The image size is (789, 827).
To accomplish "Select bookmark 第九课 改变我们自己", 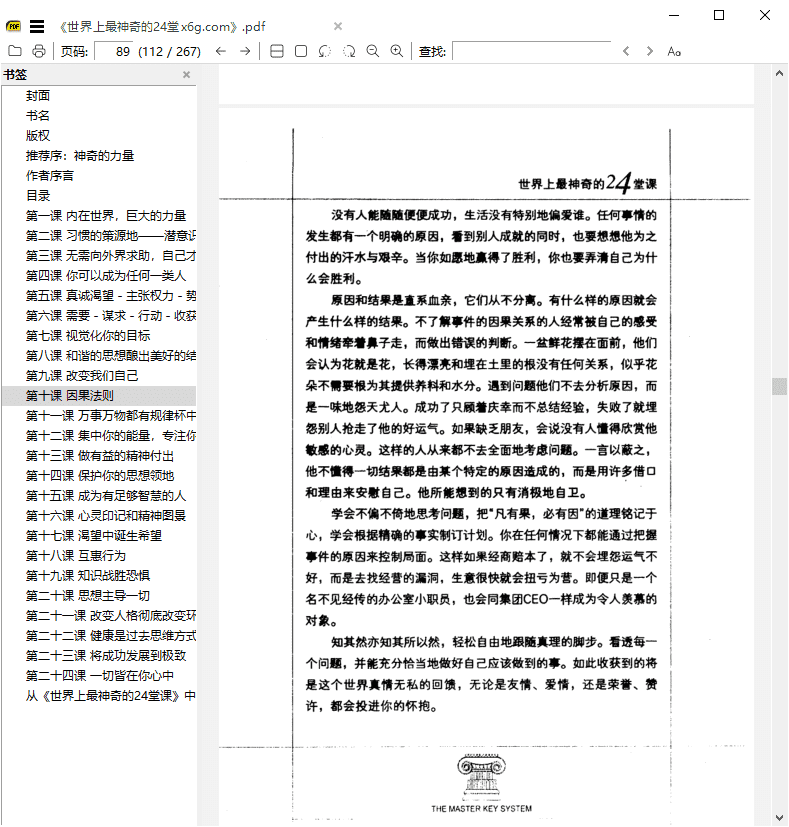I will tap(83, 376).
